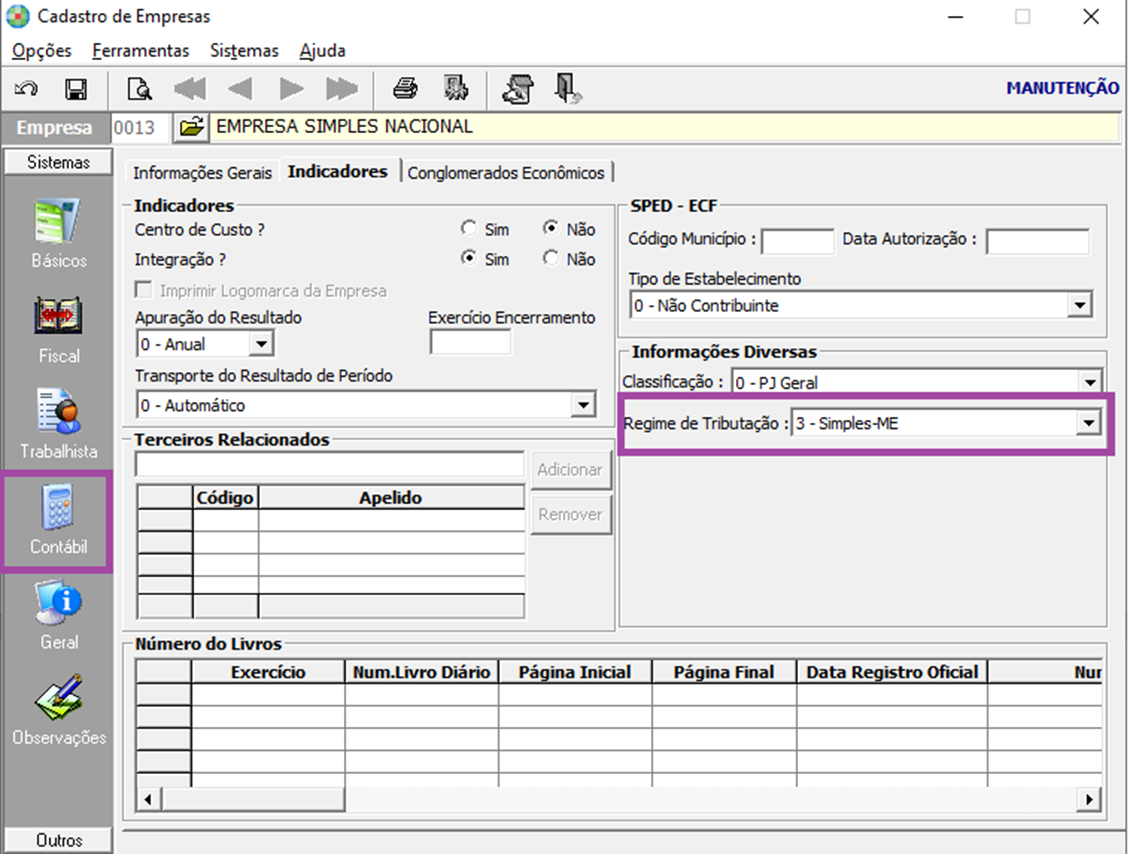
Task: Go to next record single-right arrow
Action: click(x=292, y=89)
